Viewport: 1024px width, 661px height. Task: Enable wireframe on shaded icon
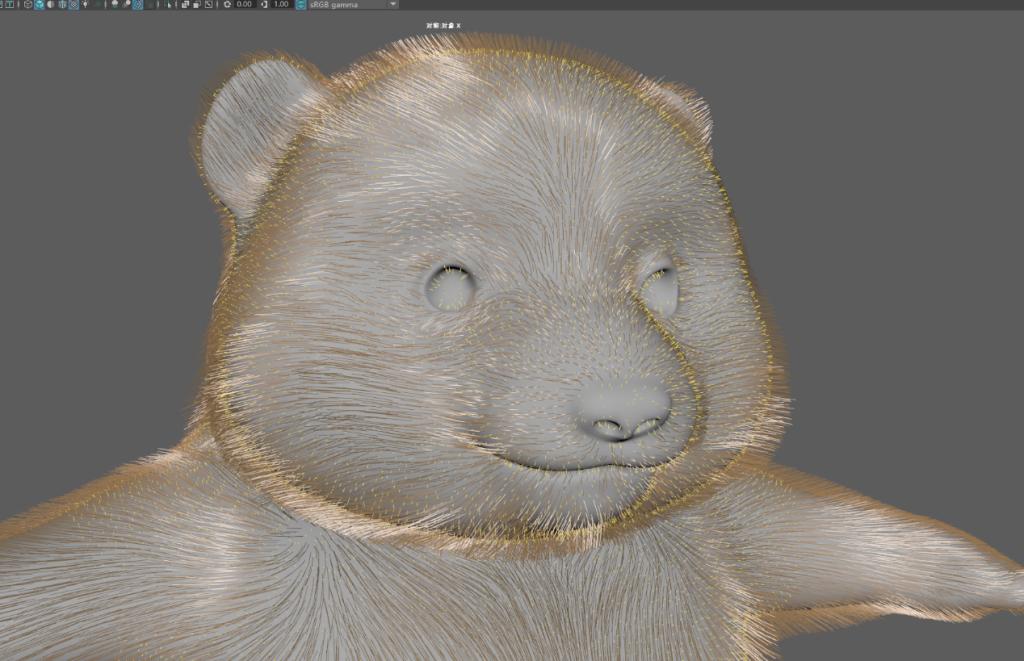click(x=62, y=5)
